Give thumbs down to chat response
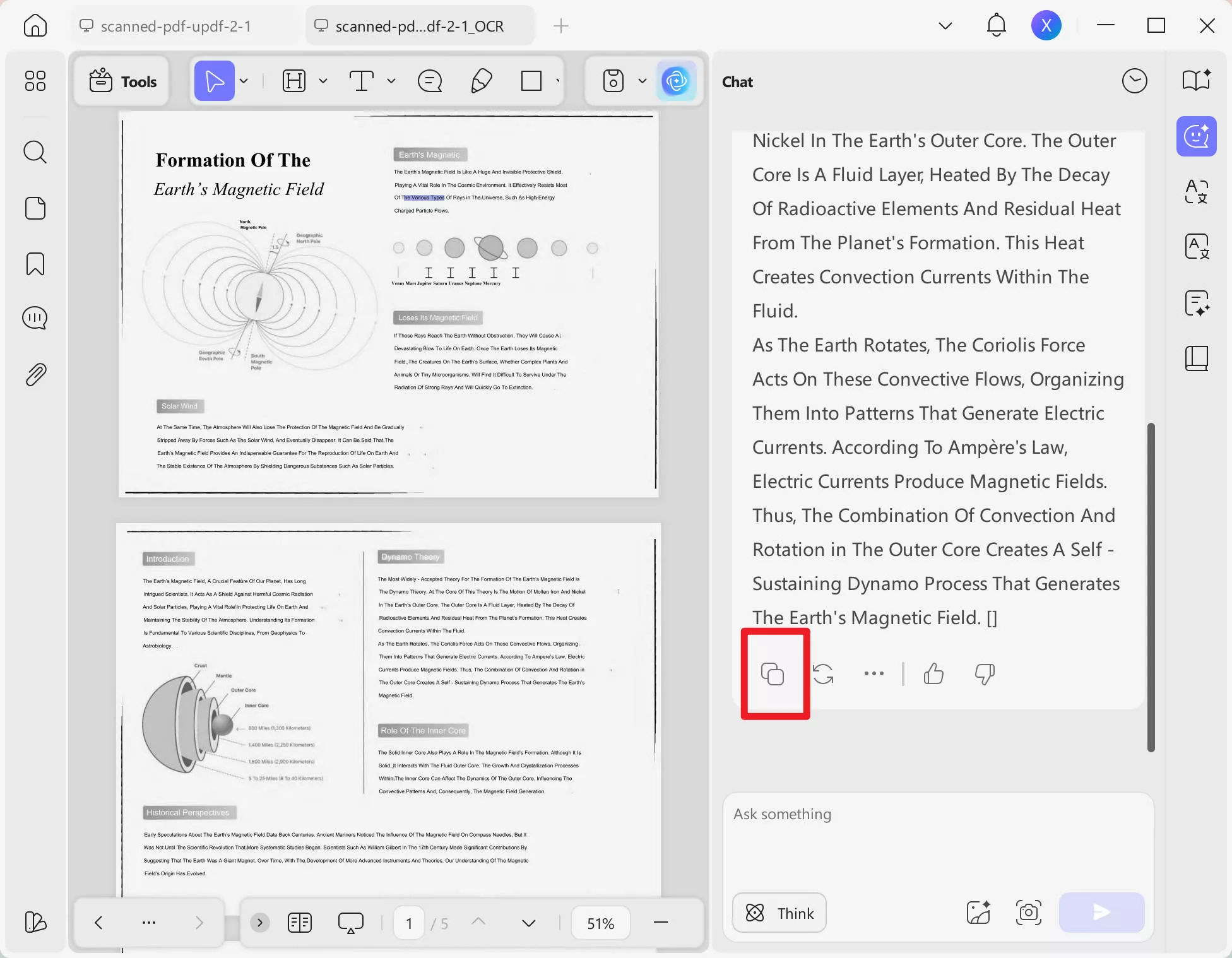Viewport: 1232px width, 958px height. coord(985,674)
